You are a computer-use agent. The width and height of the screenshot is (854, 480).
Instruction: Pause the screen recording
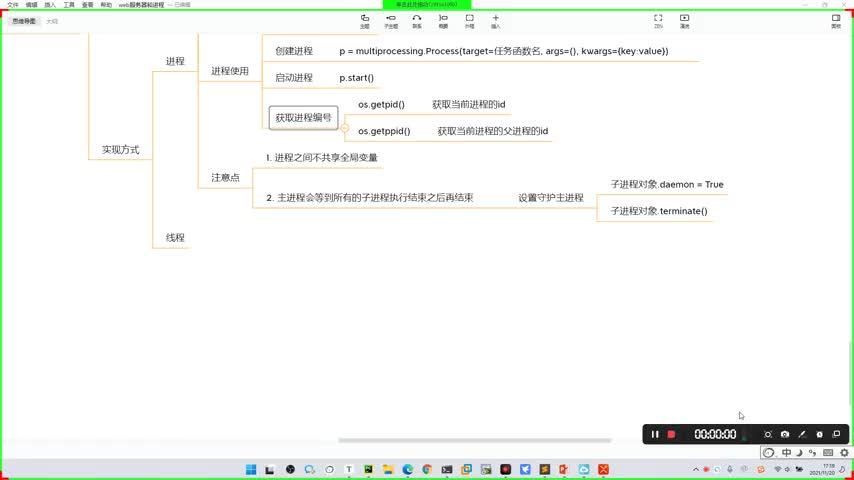655,434
